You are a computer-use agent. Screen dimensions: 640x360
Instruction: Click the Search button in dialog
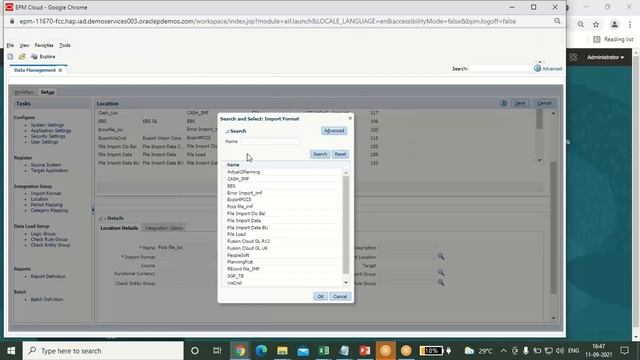tap(320, 154)
